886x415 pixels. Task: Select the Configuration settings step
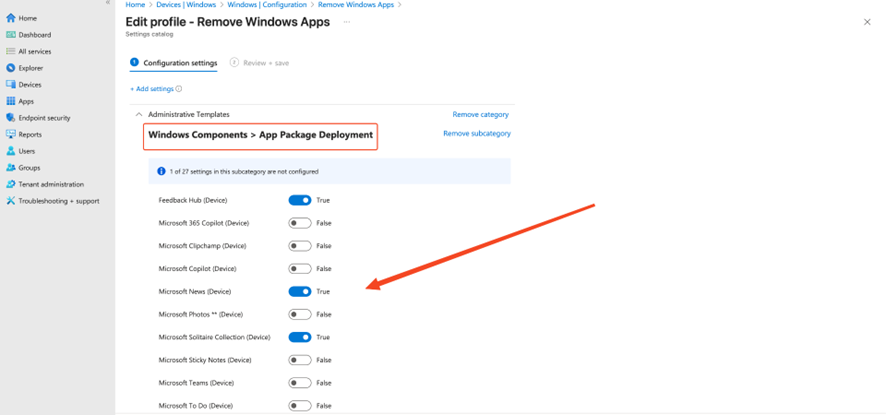pyautogui.click(x=174, y=63)
